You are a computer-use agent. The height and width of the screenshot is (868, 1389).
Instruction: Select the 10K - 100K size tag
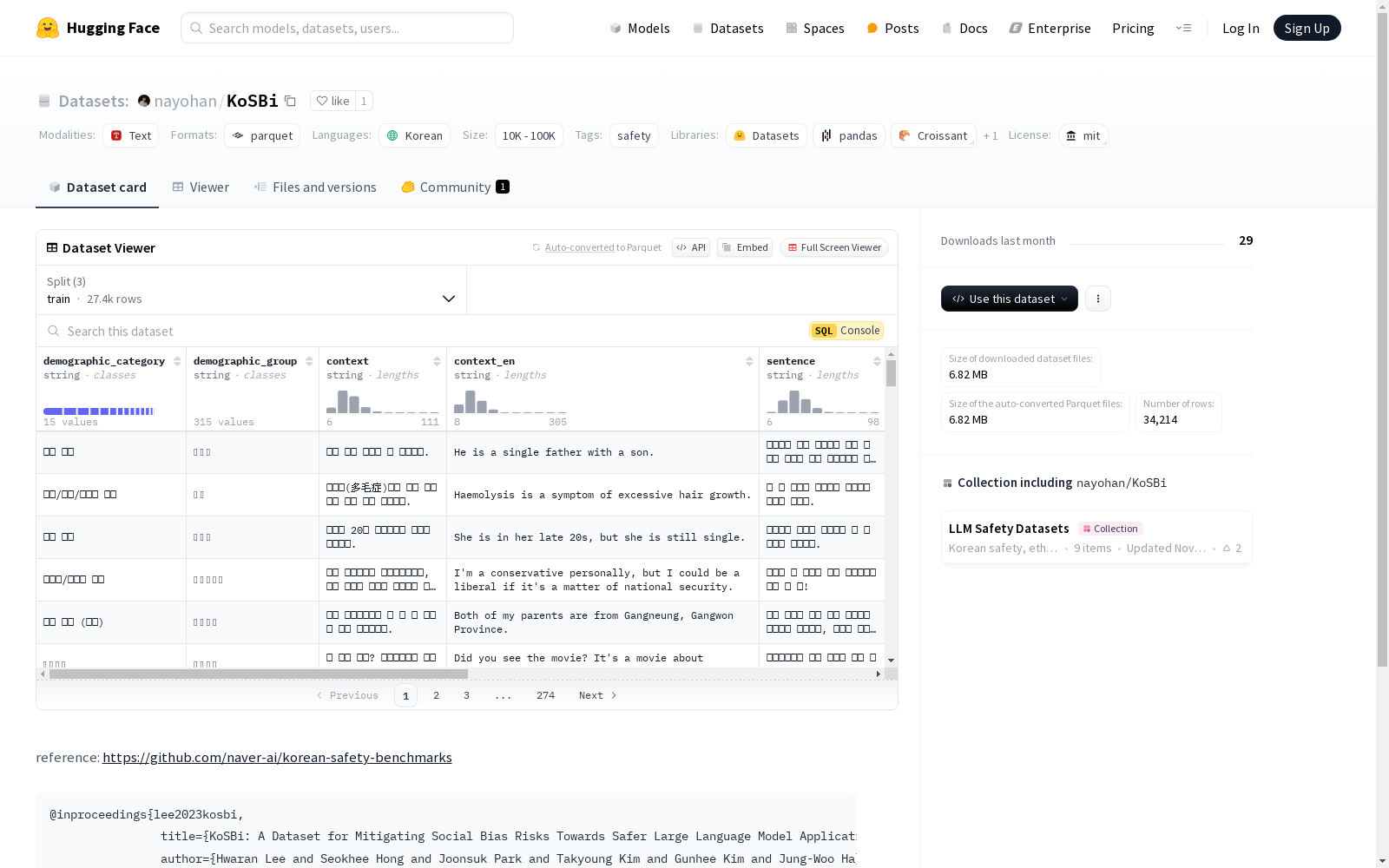pyautogui.click(x=529, y=135)
